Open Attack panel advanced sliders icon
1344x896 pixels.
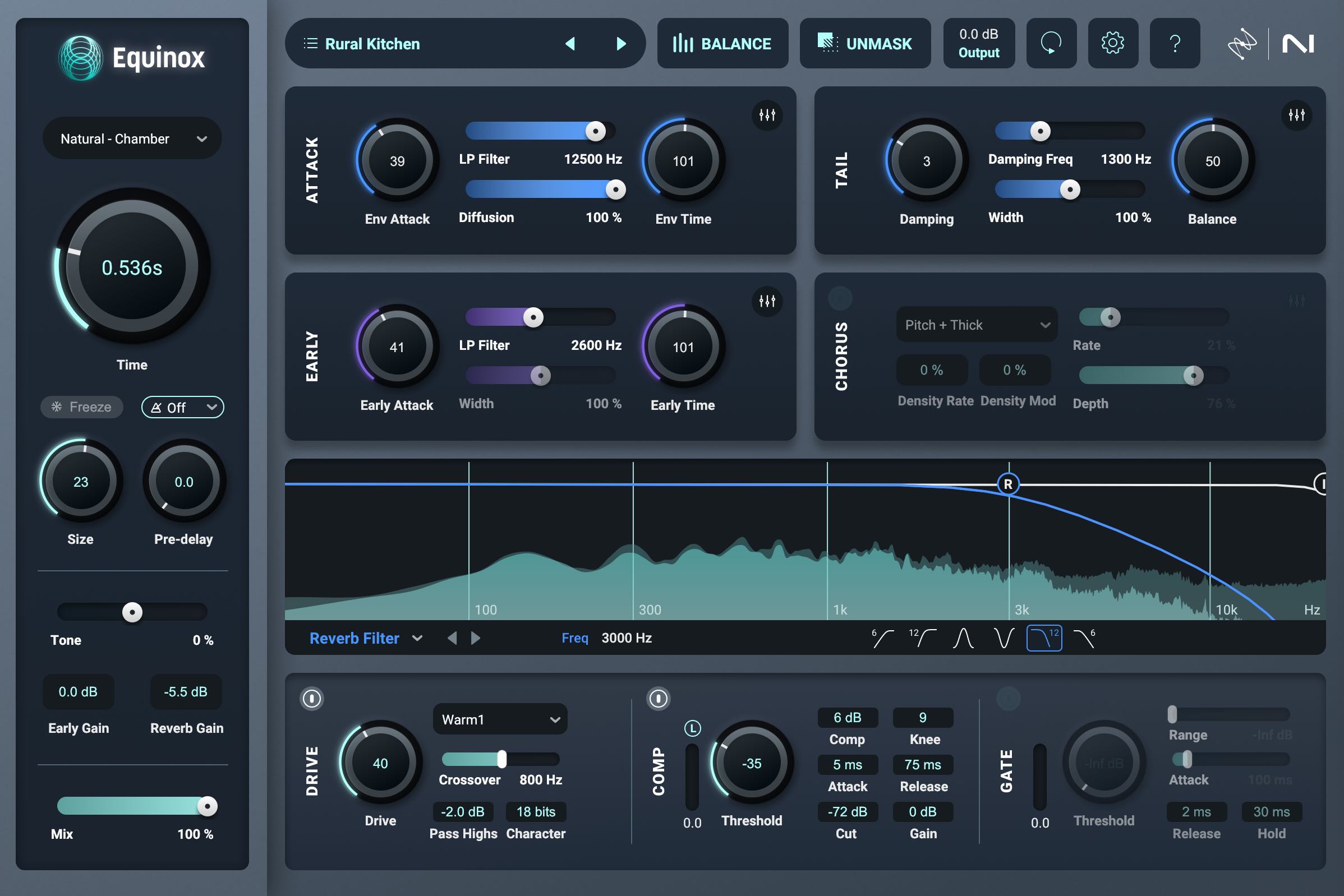click(767, 115)
